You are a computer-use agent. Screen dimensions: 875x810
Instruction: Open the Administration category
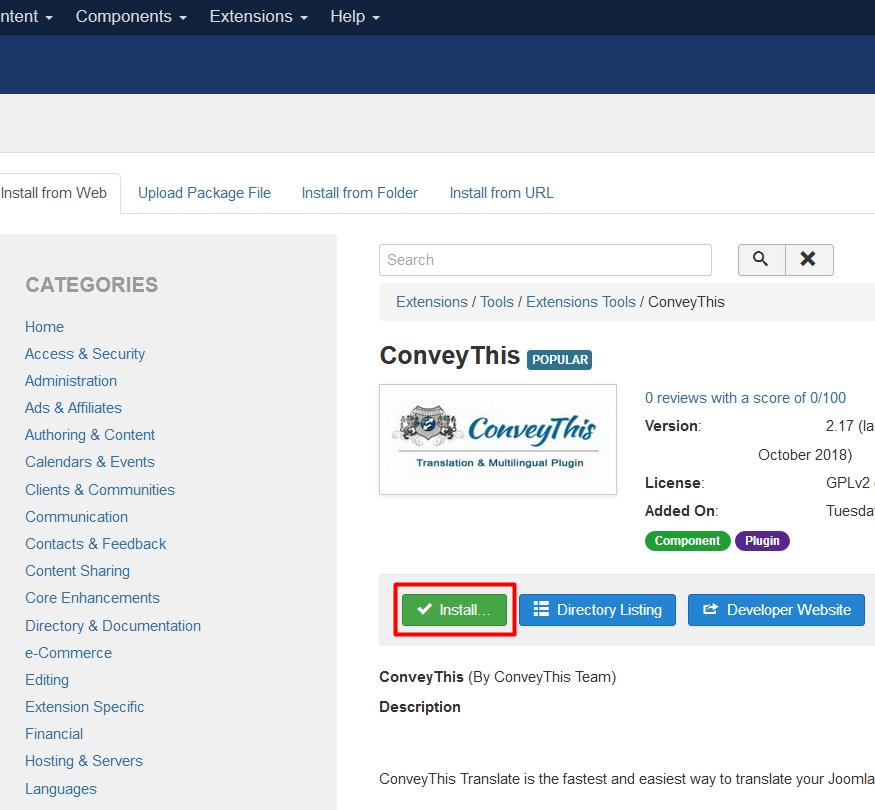71,381
